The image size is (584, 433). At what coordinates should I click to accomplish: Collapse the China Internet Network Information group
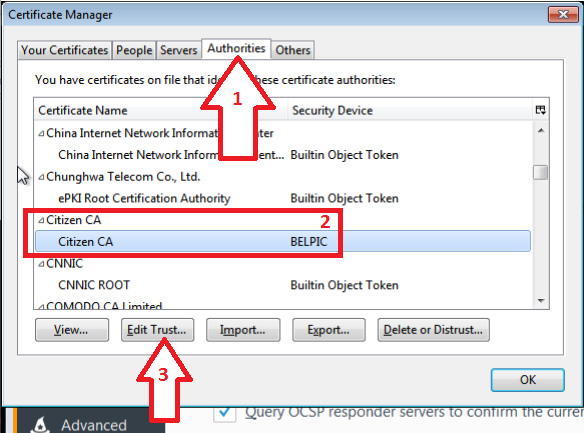[41, 133]
